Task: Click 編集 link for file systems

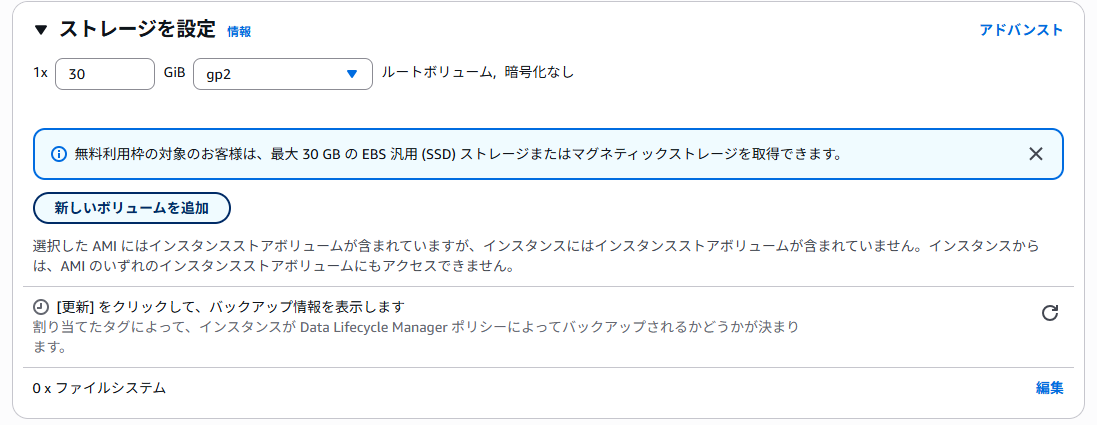Action: click(x=1049, y=388)
